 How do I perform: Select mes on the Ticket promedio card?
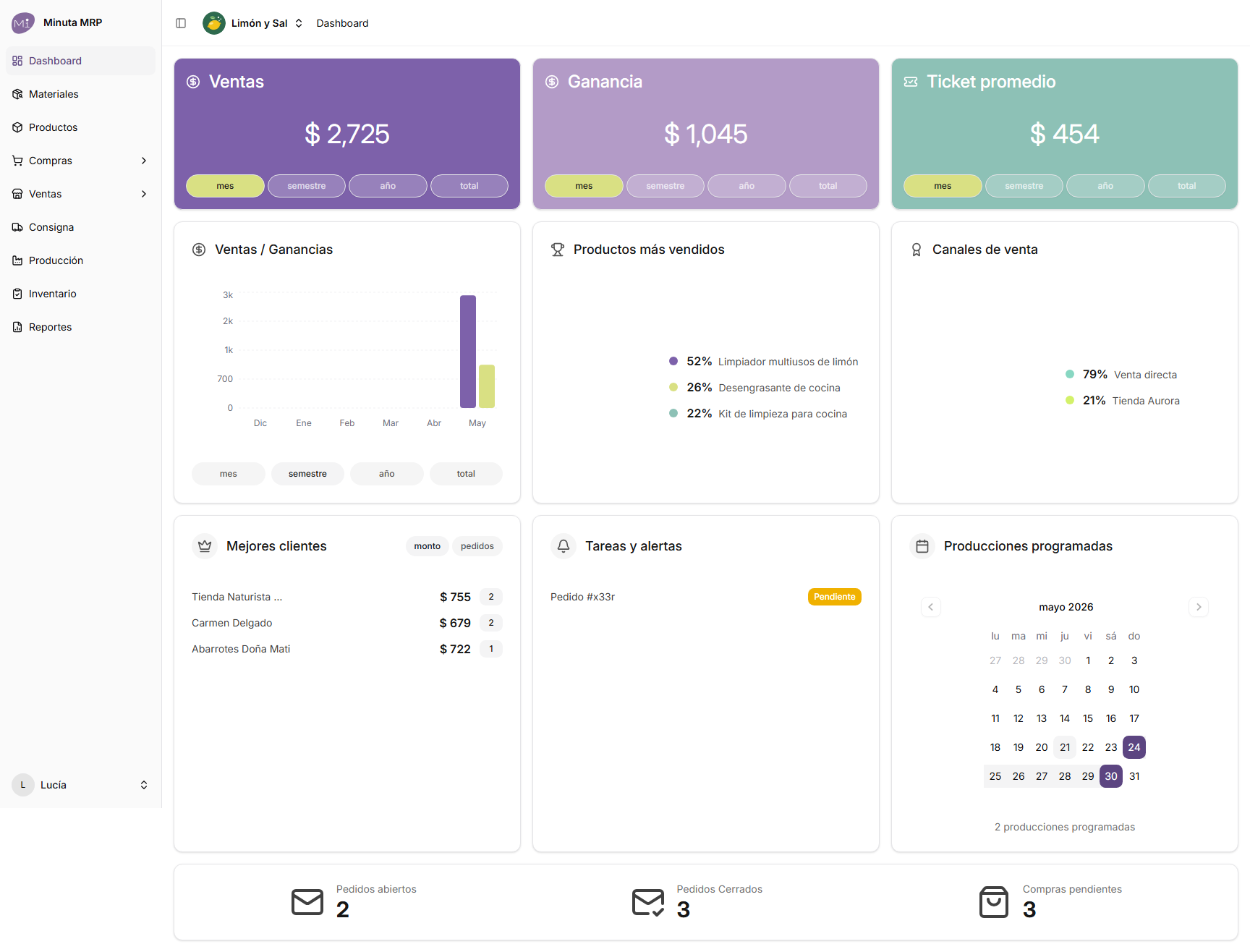[943, 186]
